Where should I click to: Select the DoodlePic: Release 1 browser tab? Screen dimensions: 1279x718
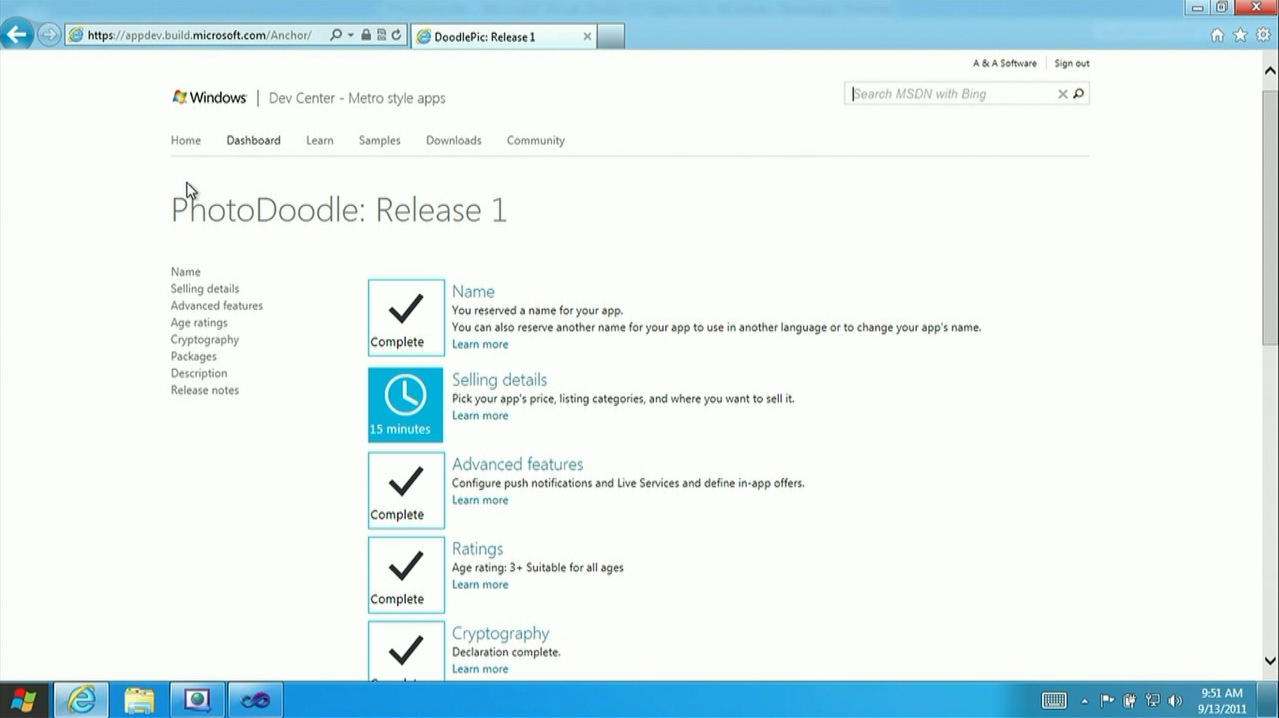(504, 36)
